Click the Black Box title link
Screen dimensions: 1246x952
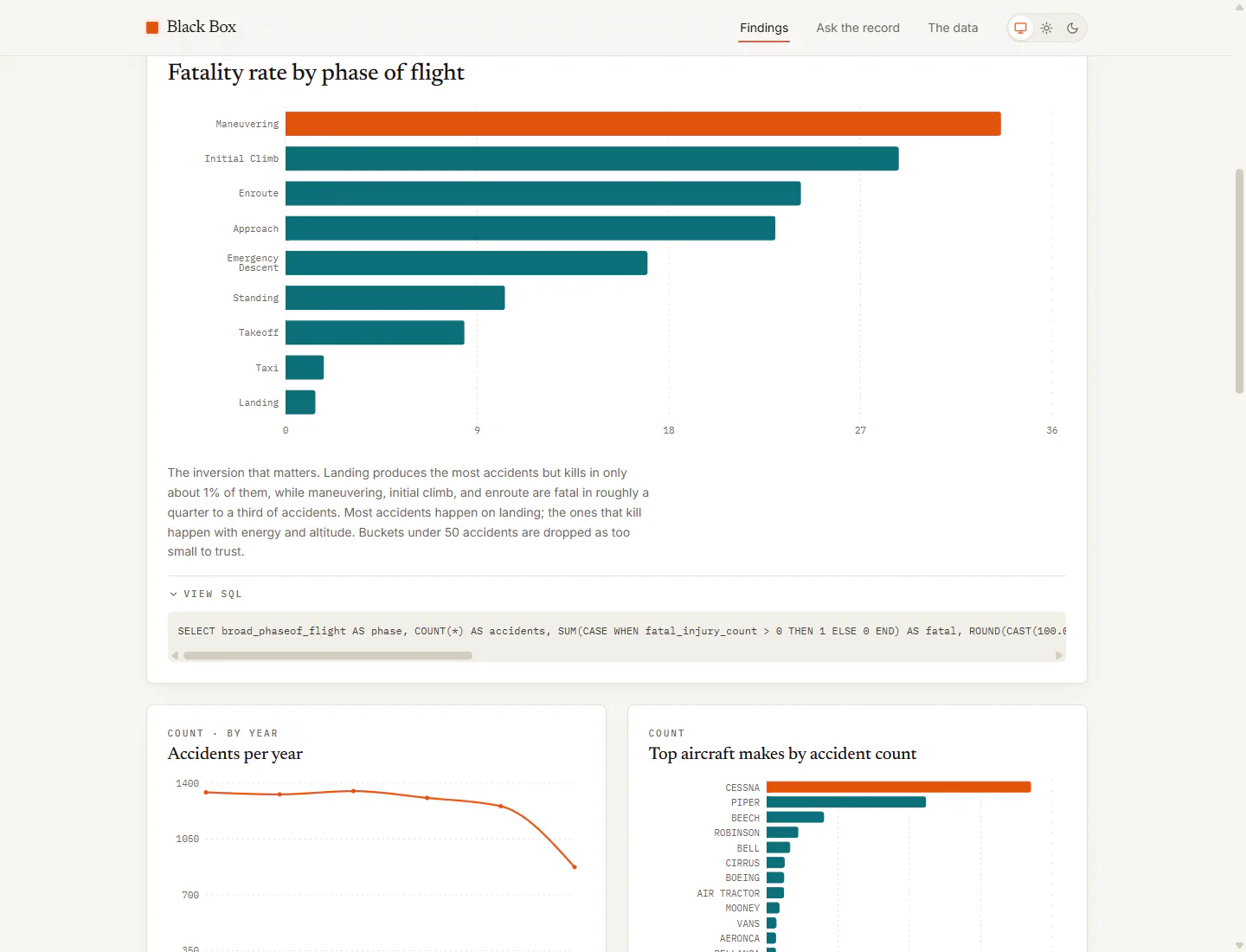coord(202,27)
